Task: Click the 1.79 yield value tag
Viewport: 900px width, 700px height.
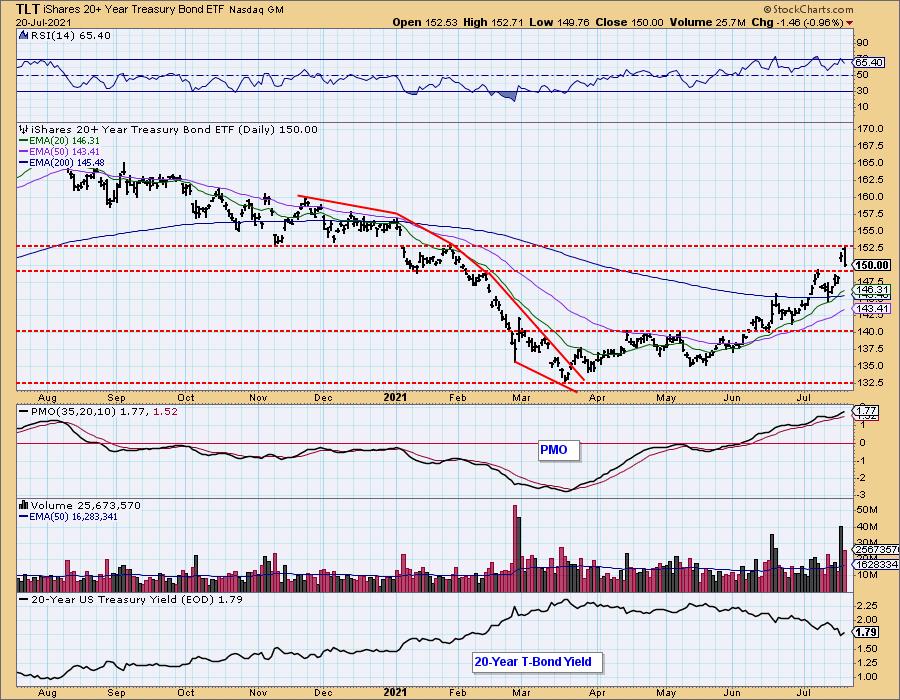Action: coord(866,632)
